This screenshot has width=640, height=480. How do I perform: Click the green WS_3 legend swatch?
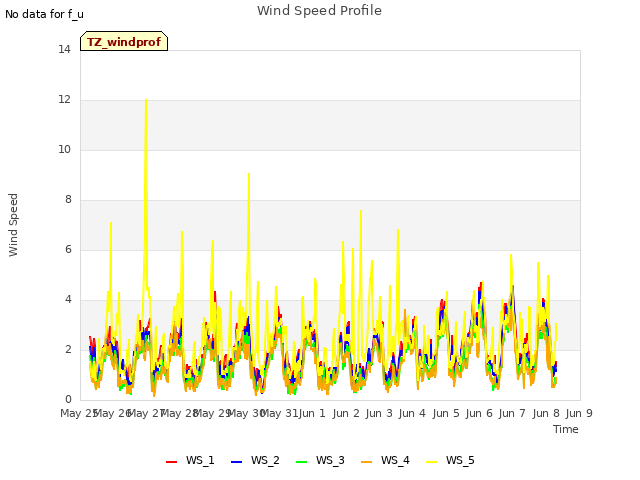coord(302,462)
